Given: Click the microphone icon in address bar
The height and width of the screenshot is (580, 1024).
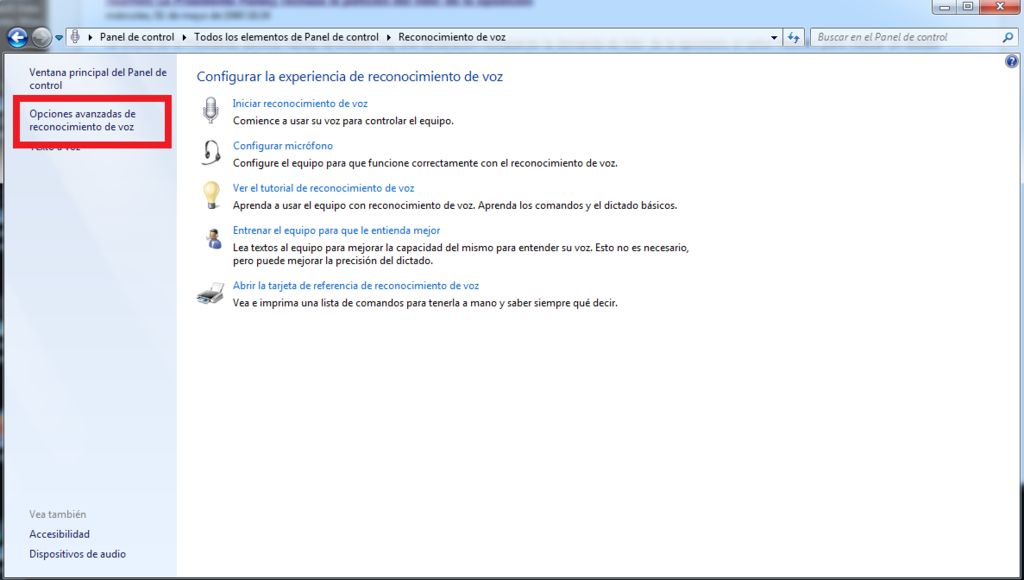Looking at the screenshot, I should (x=75, y=37).
